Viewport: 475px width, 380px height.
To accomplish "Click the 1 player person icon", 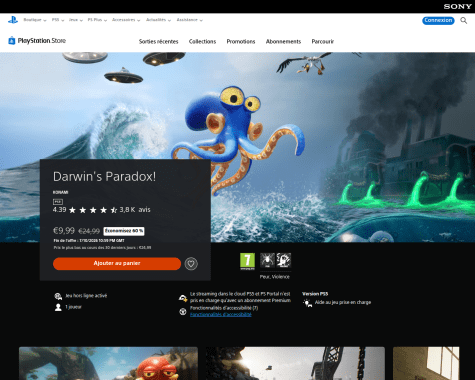I will click(58, 307).
